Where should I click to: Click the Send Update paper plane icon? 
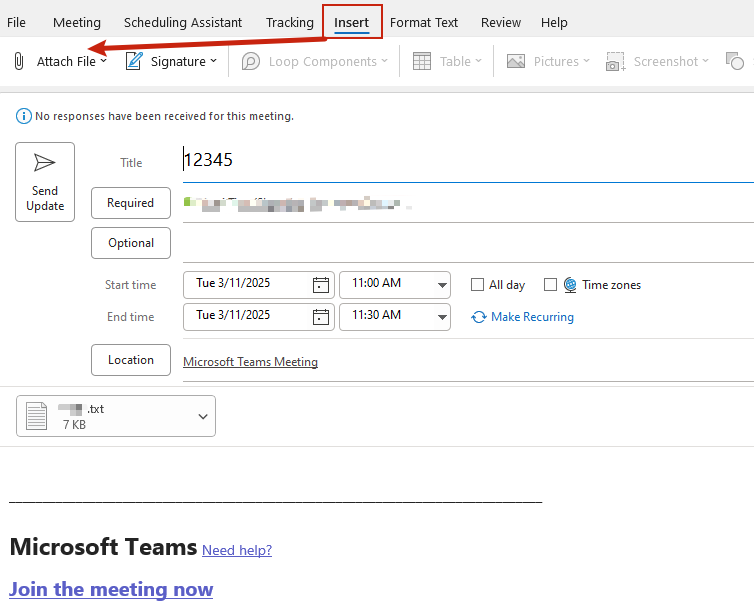click(45, 163)
